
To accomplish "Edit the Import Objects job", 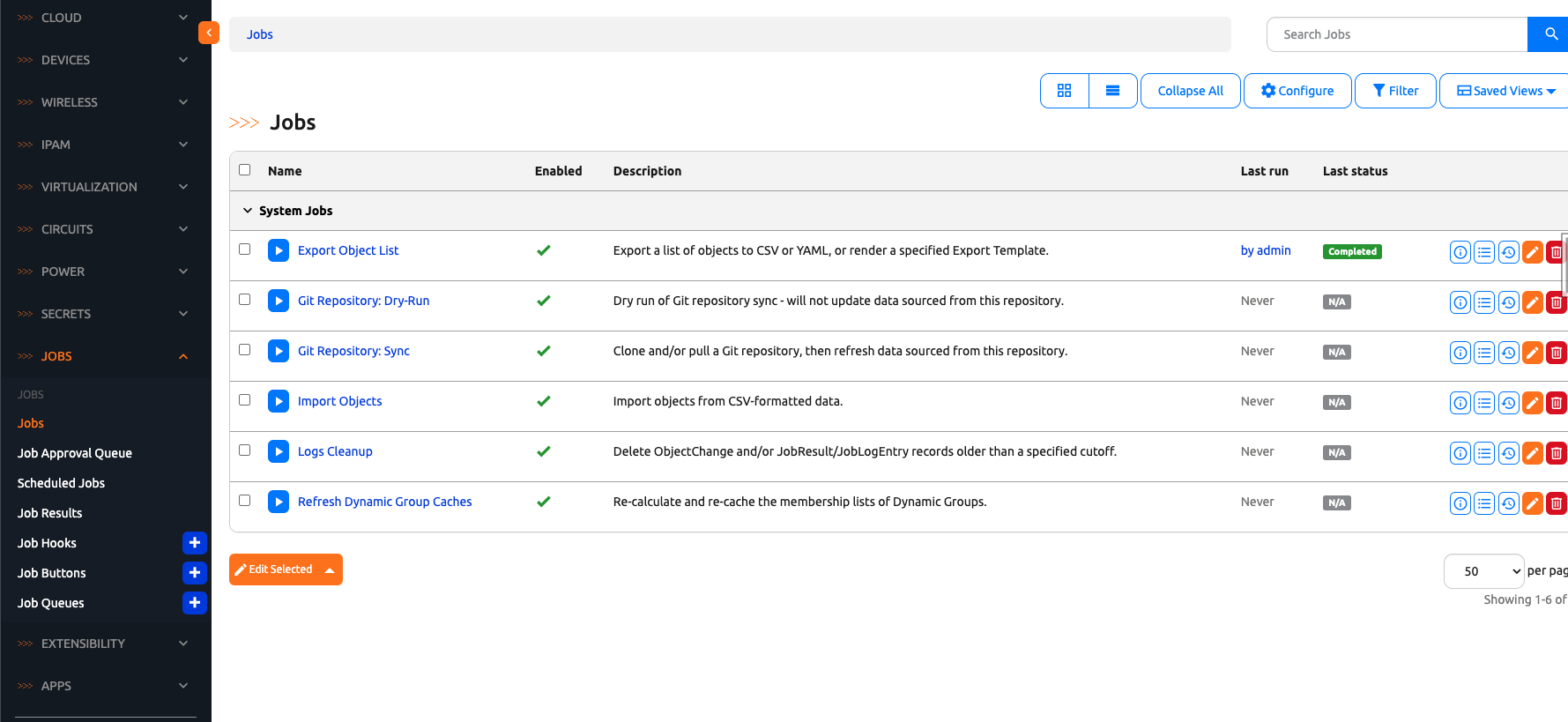I will (1533, 403).
